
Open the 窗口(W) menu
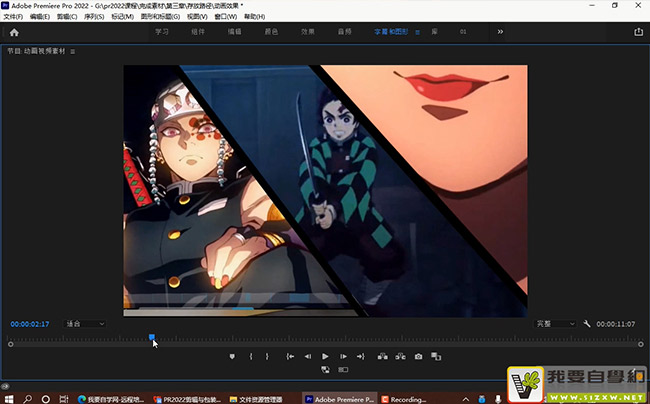point(226,17)
